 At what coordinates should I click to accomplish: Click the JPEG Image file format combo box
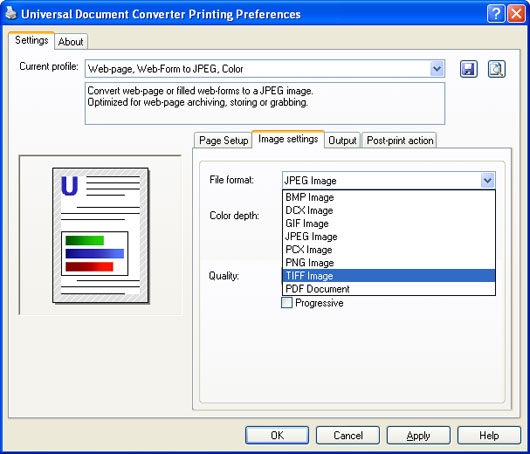coord(389,180)
